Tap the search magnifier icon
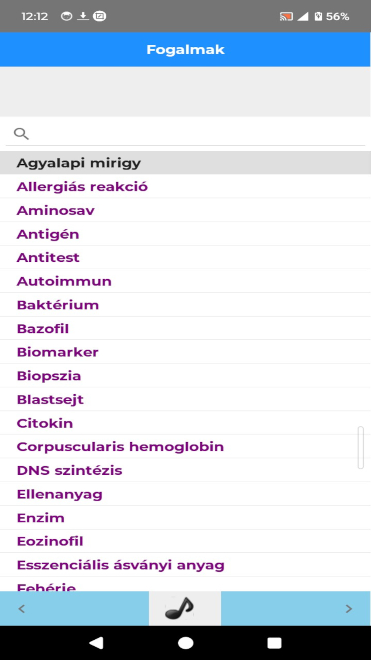This screenshot has width=371, height=660. pos(21,134)
